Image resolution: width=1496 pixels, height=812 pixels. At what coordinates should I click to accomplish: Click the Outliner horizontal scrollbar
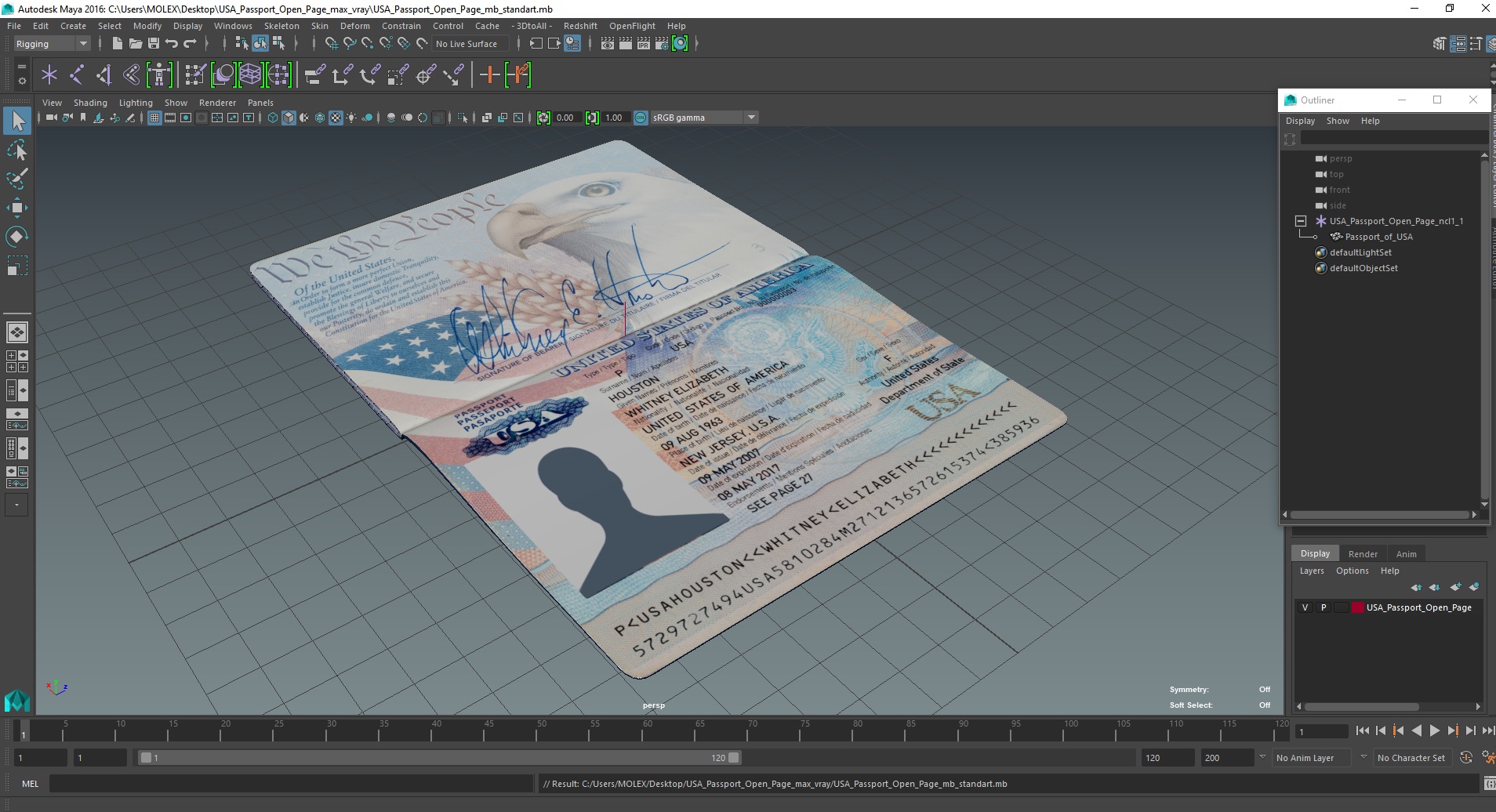(x=1379, y=515)
